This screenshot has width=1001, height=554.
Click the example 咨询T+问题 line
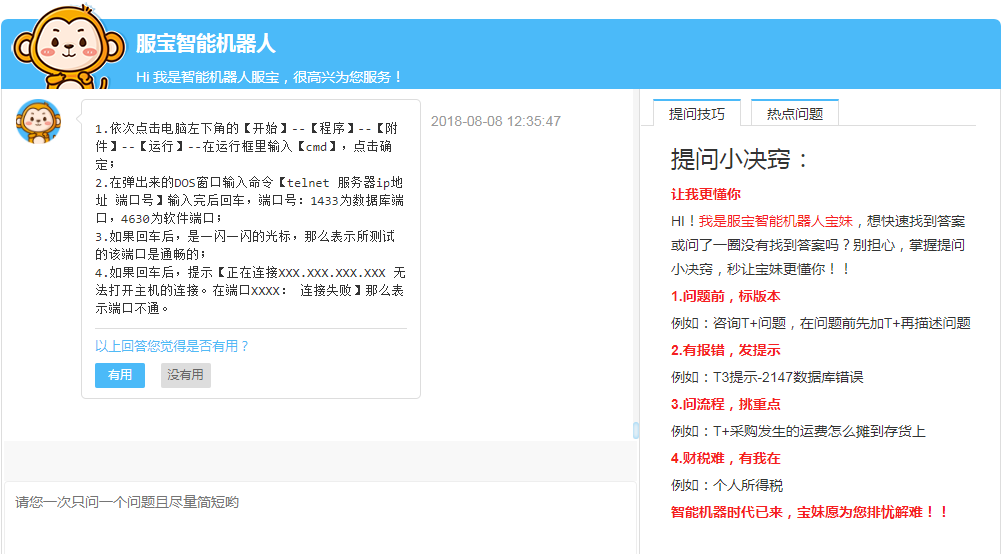pos(820,324)
